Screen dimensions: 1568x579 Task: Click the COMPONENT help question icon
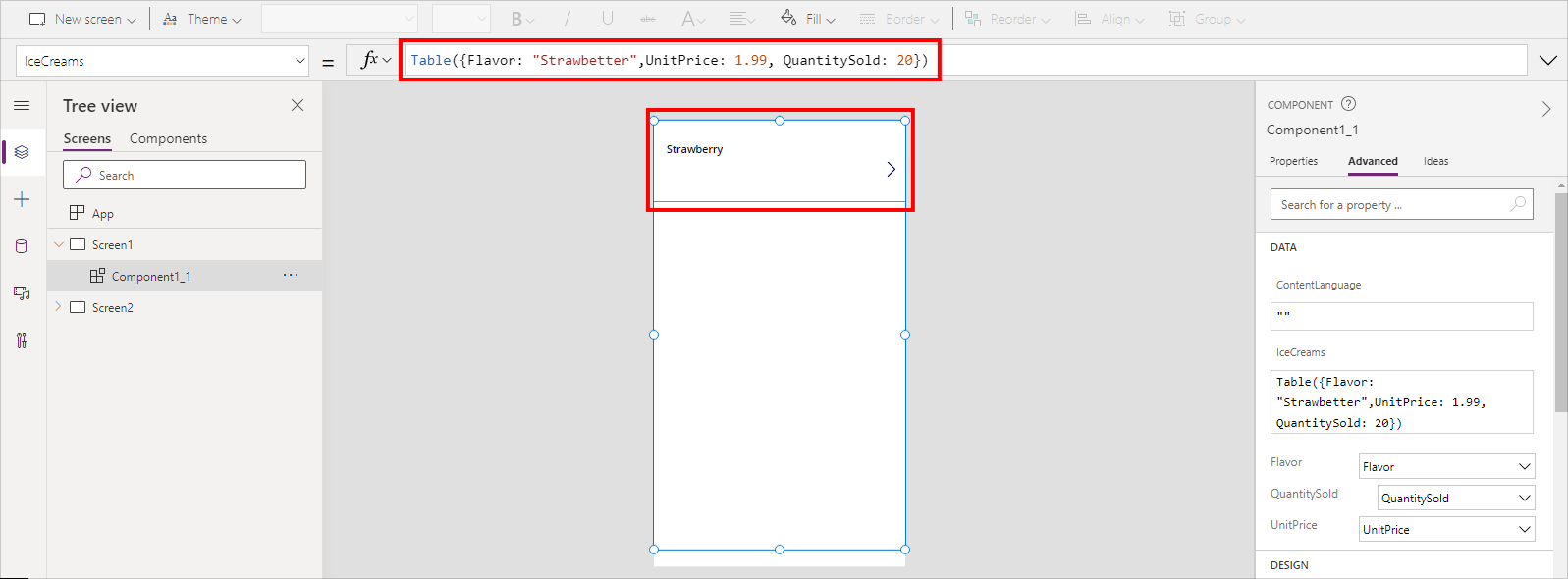tap(1348, 103)
